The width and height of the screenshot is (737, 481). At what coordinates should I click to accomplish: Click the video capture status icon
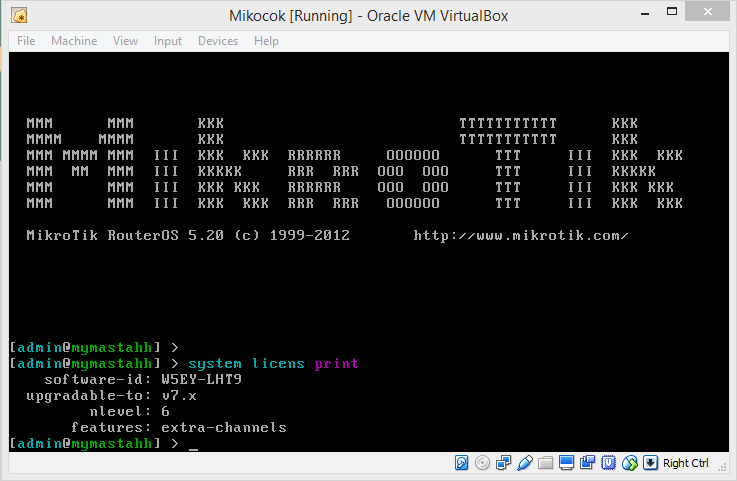(588, 463)
